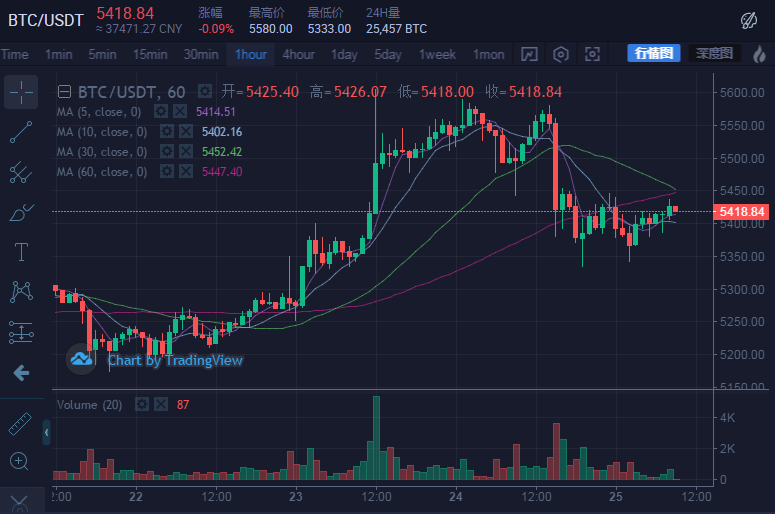Select the Text annotation tool
The width and height of the screenshot is (775, 514).
click(21, 251)
